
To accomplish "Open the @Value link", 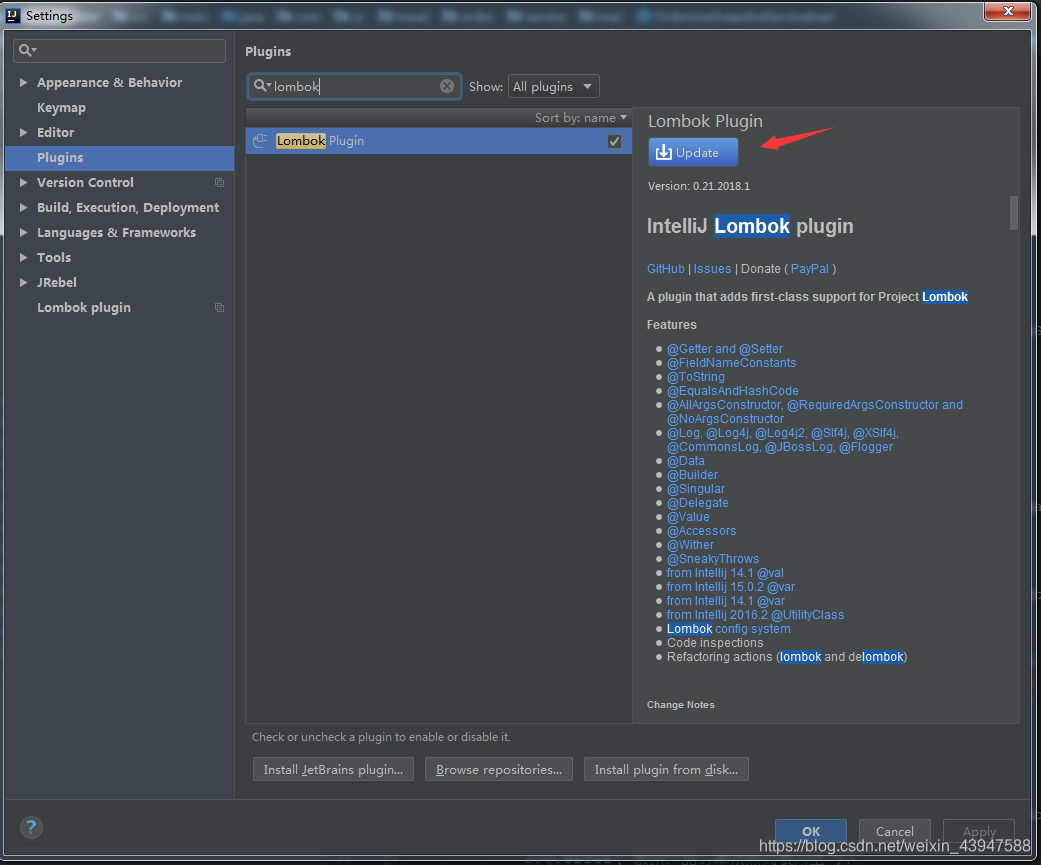I will (x=688, y=516).
